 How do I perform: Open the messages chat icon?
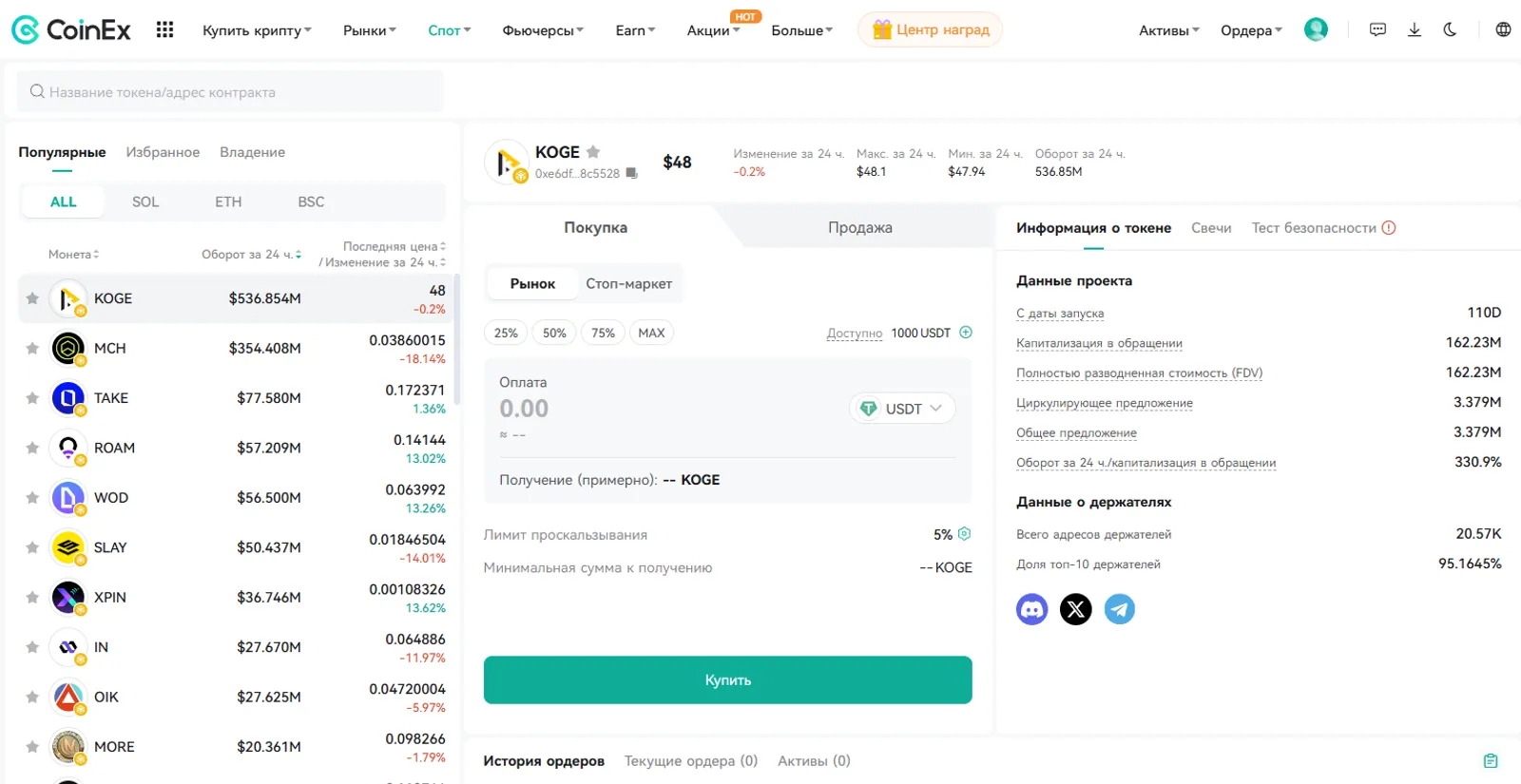pos(1377,29)
